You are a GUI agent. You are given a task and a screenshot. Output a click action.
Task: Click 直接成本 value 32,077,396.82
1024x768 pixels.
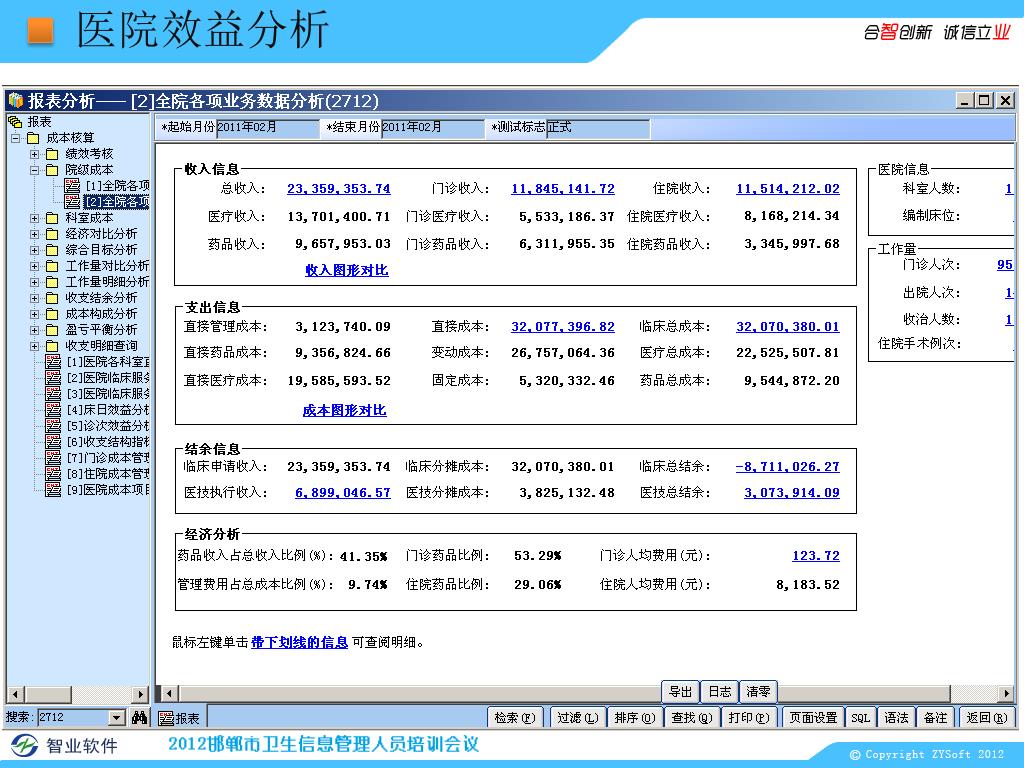pos(563,327)
